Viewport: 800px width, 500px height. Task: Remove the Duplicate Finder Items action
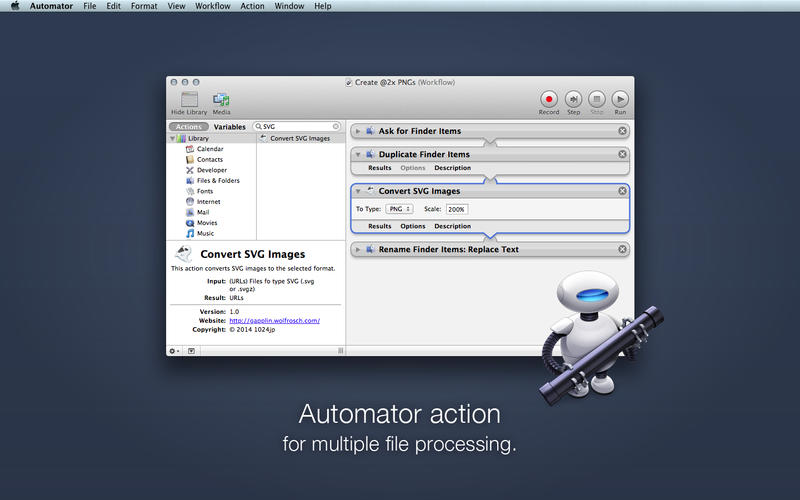pyautogui.click(x=622, y=154)
